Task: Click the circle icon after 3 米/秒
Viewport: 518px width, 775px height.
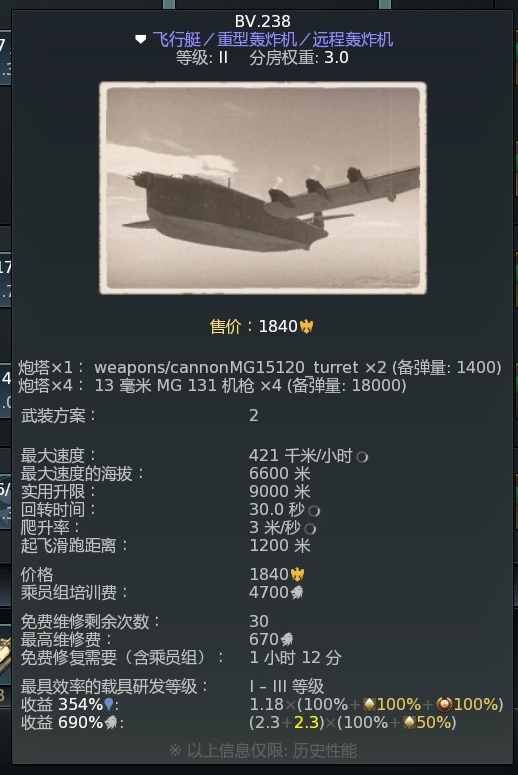Action: [x=310, y=529]
